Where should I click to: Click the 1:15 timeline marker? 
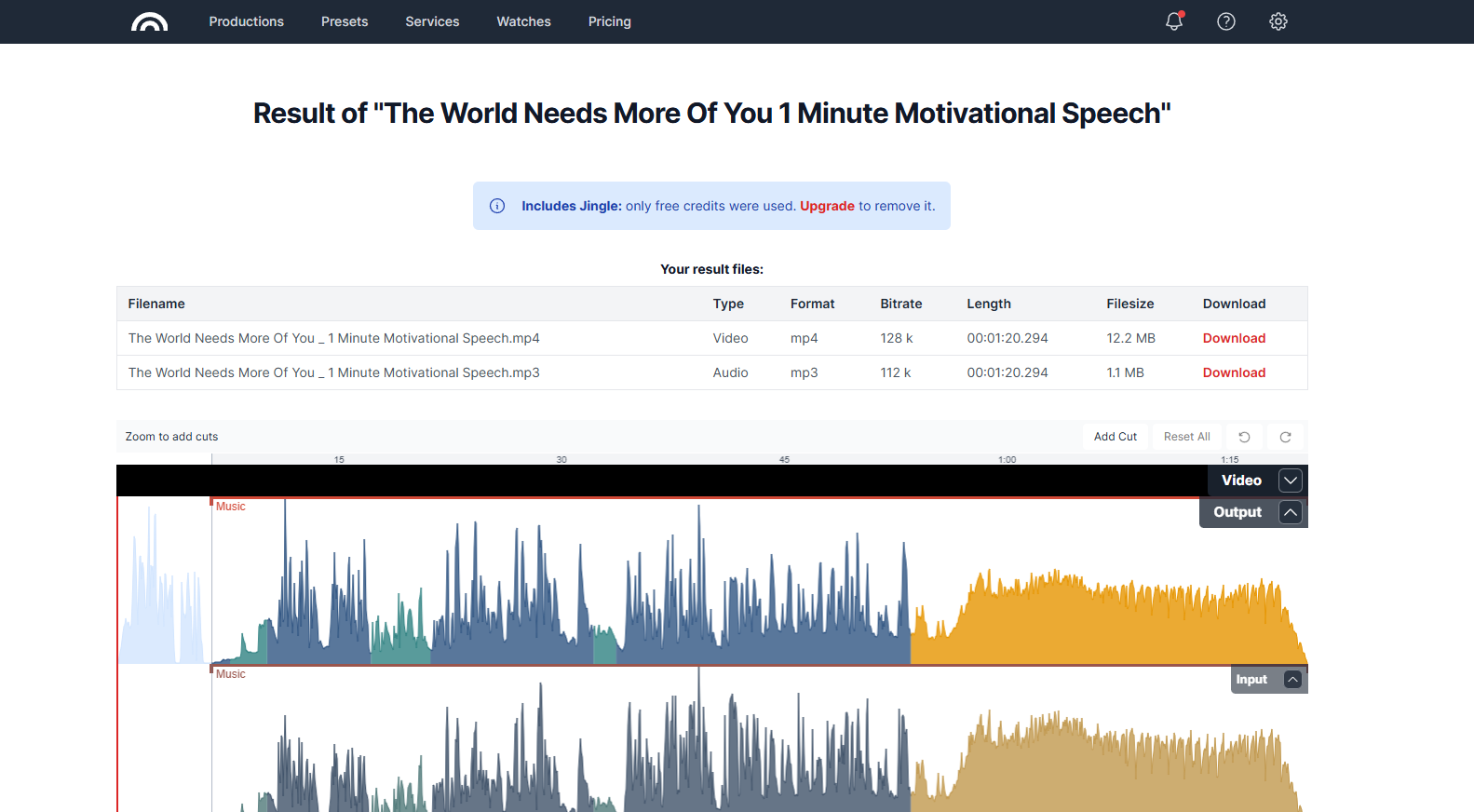(1230, 459)
